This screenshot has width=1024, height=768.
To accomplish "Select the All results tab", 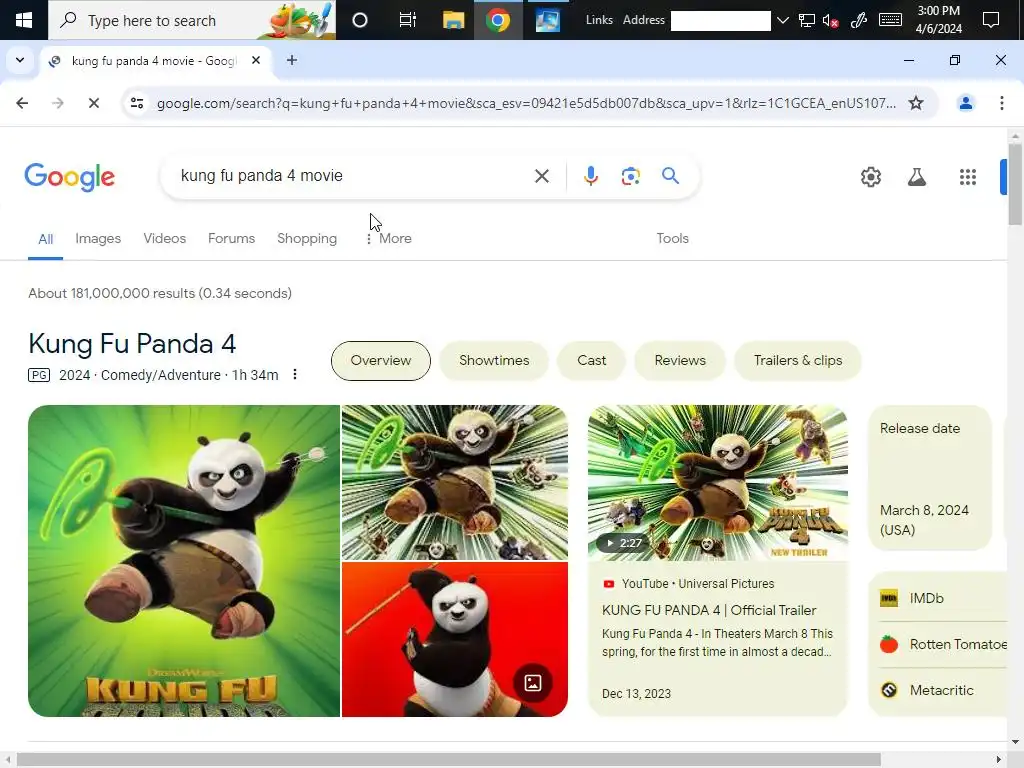I will point(45,239).
